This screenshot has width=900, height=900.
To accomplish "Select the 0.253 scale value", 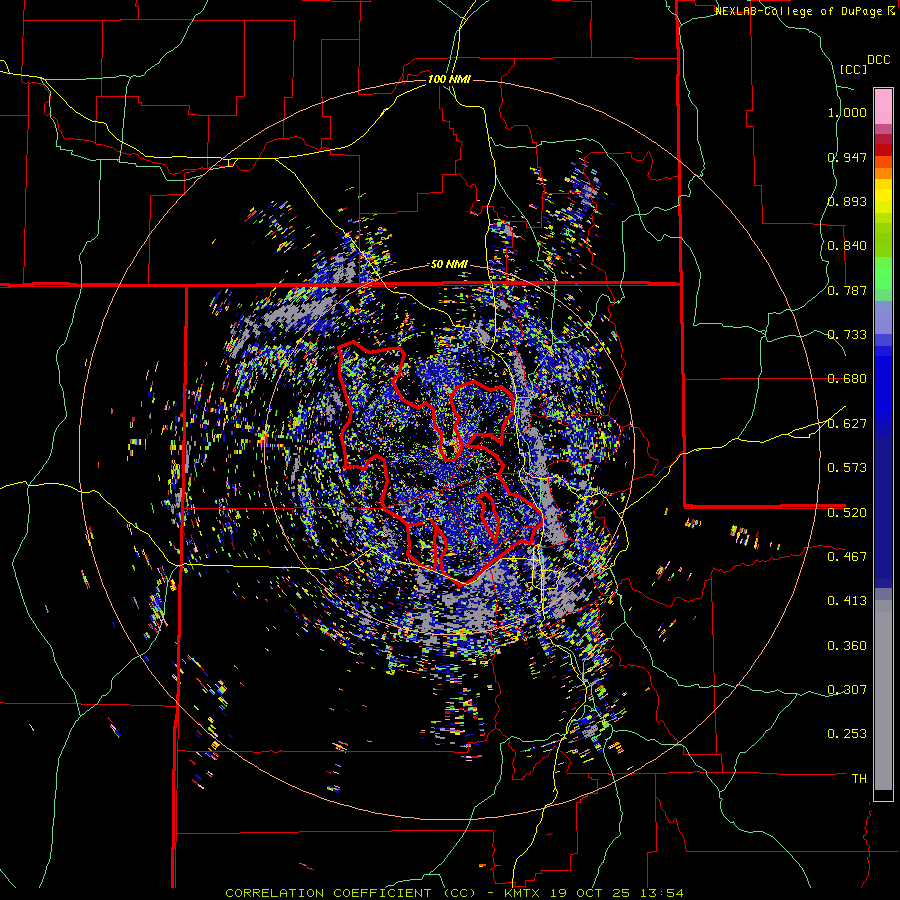I will 847,734.
